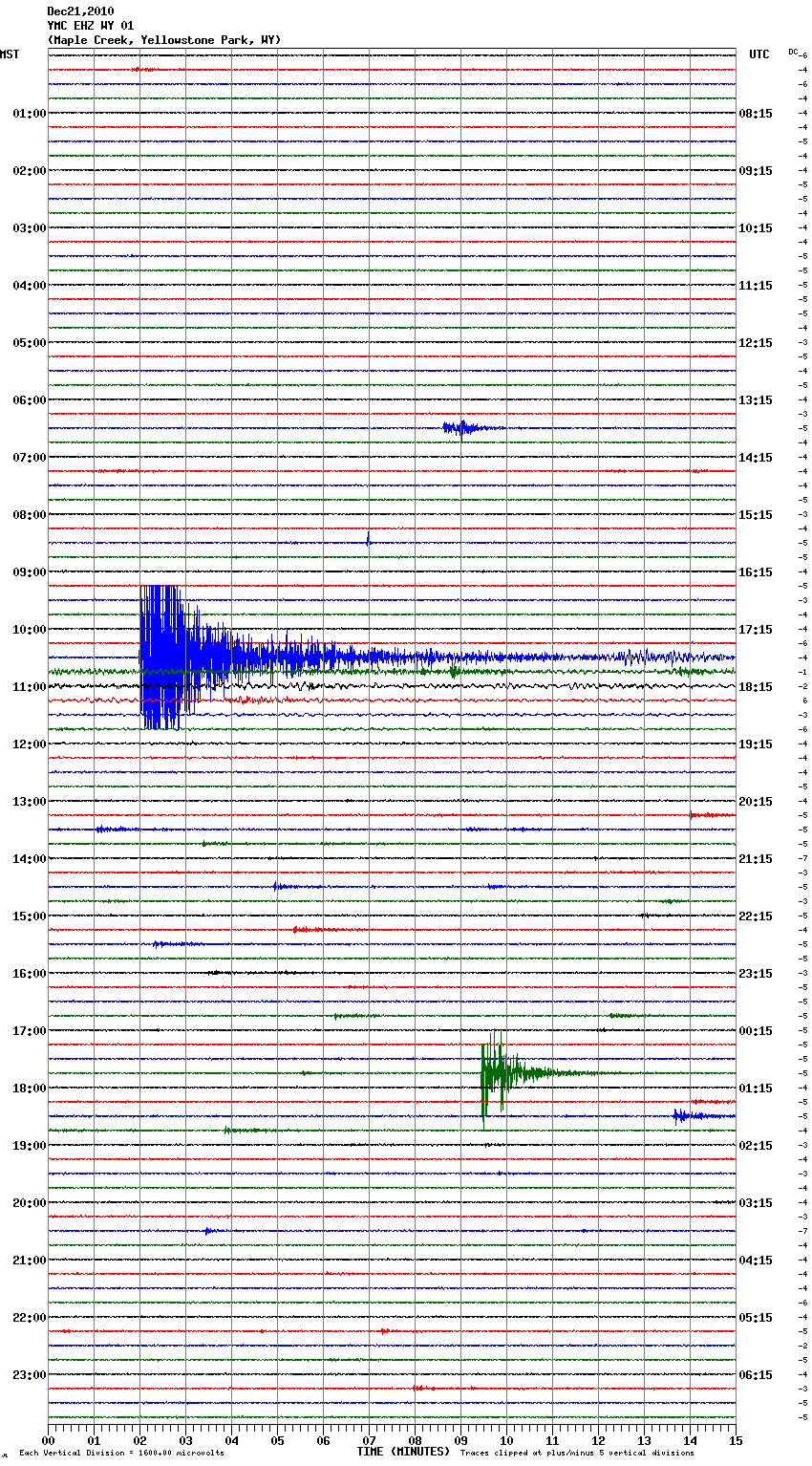Click the 08:15 UTC time label
Viewport: 812px width, 1466px height.
(756, 114)
